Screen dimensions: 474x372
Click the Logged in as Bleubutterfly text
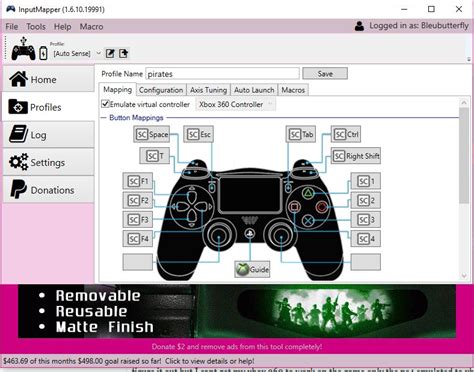pyautogui.click(x=419, y=26)
